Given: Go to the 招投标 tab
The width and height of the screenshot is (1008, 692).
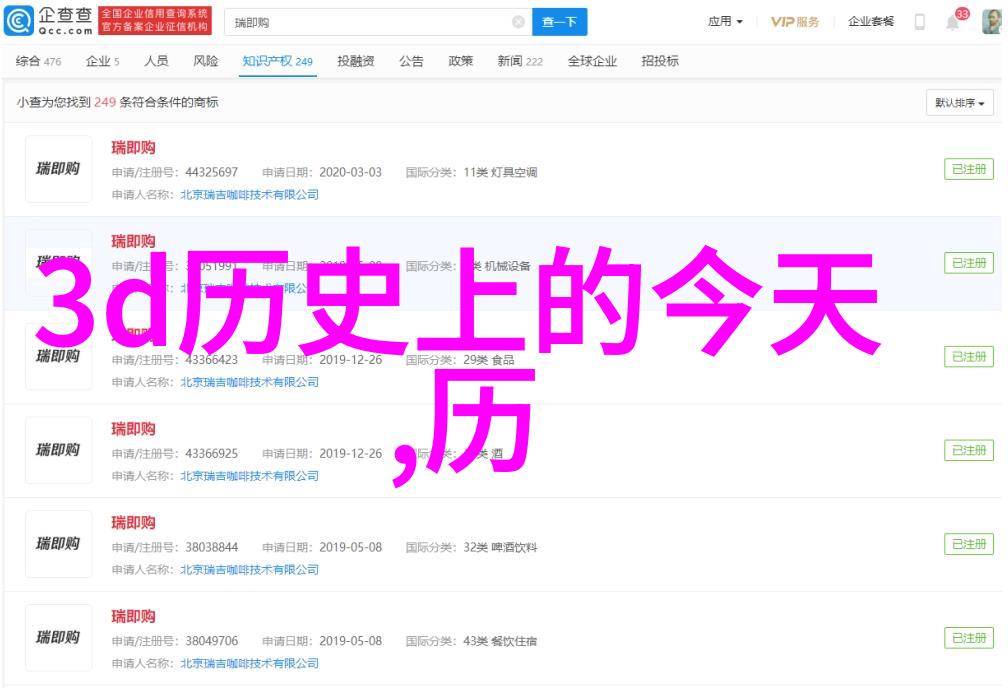Looking at the screenshot, I should [660, 61].
